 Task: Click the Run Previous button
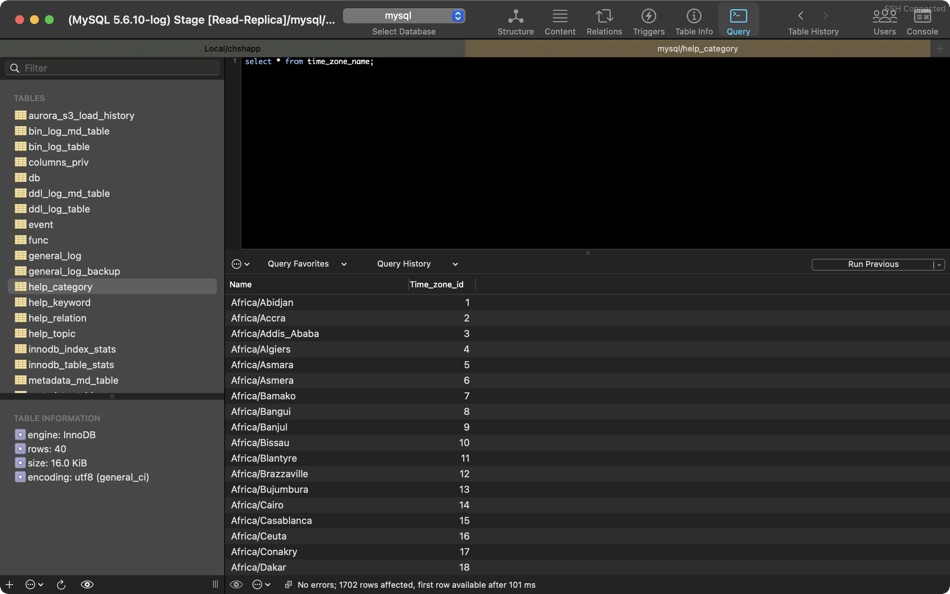(872, 264)
